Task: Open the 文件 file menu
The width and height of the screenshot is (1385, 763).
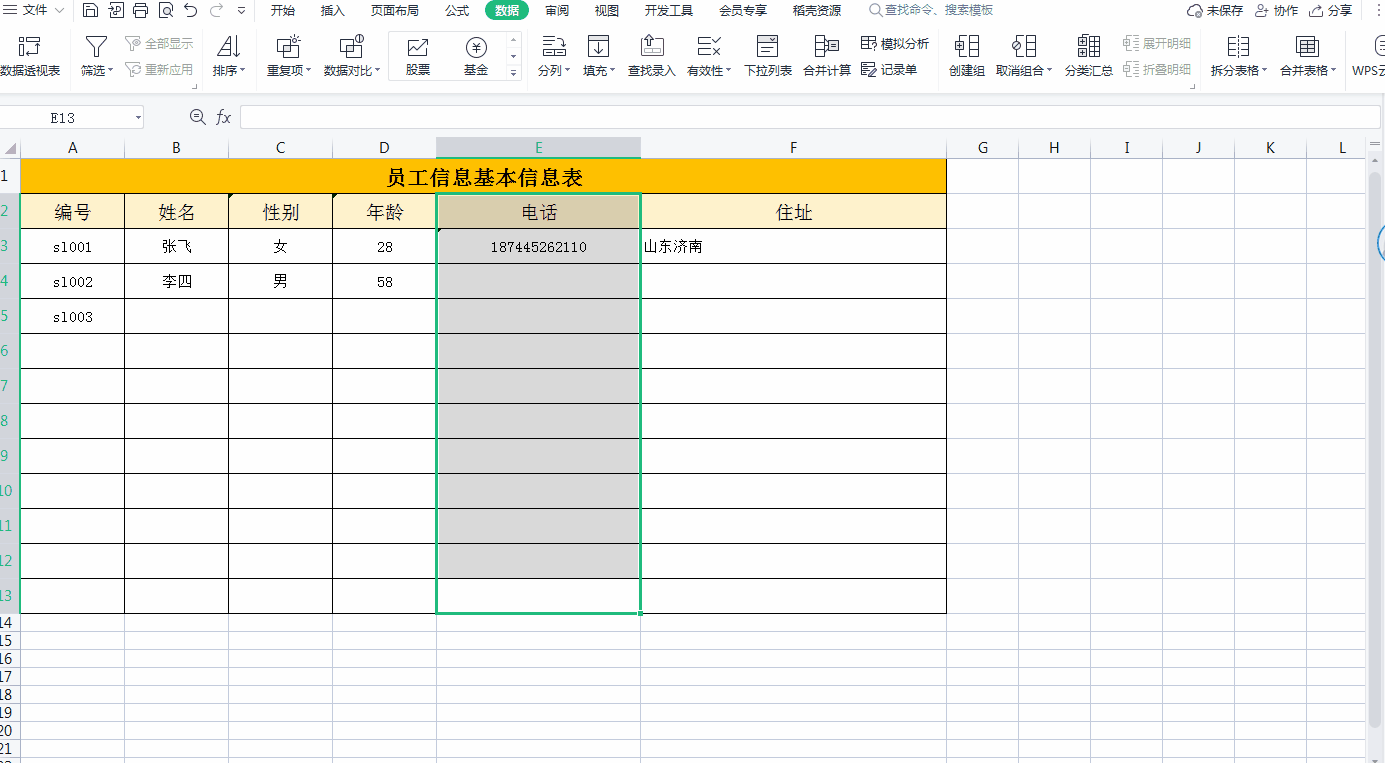Action: [x=34, y=11]
